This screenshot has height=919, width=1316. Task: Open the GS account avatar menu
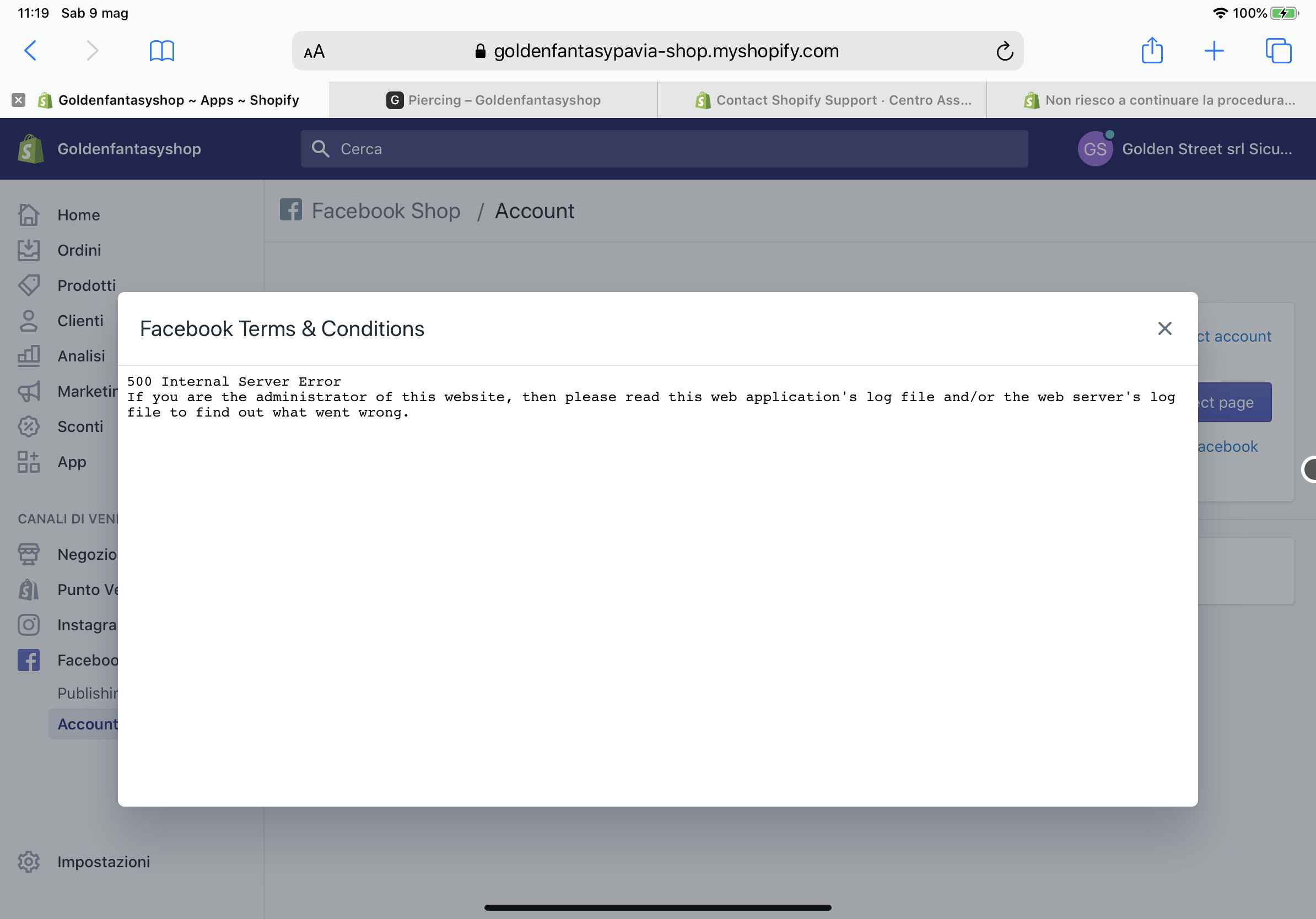point(1095,149)
